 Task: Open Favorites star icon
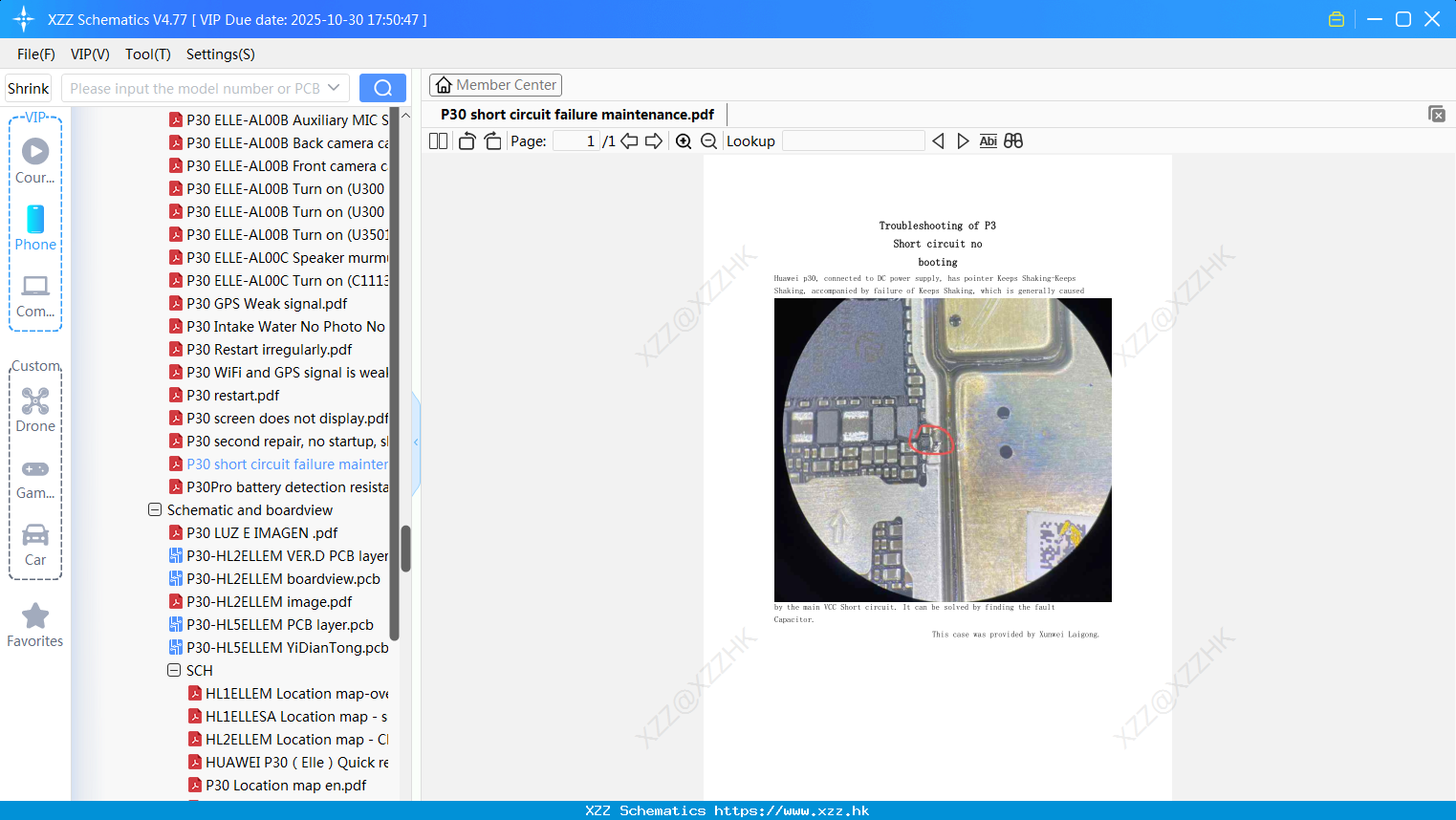point(35,625)
